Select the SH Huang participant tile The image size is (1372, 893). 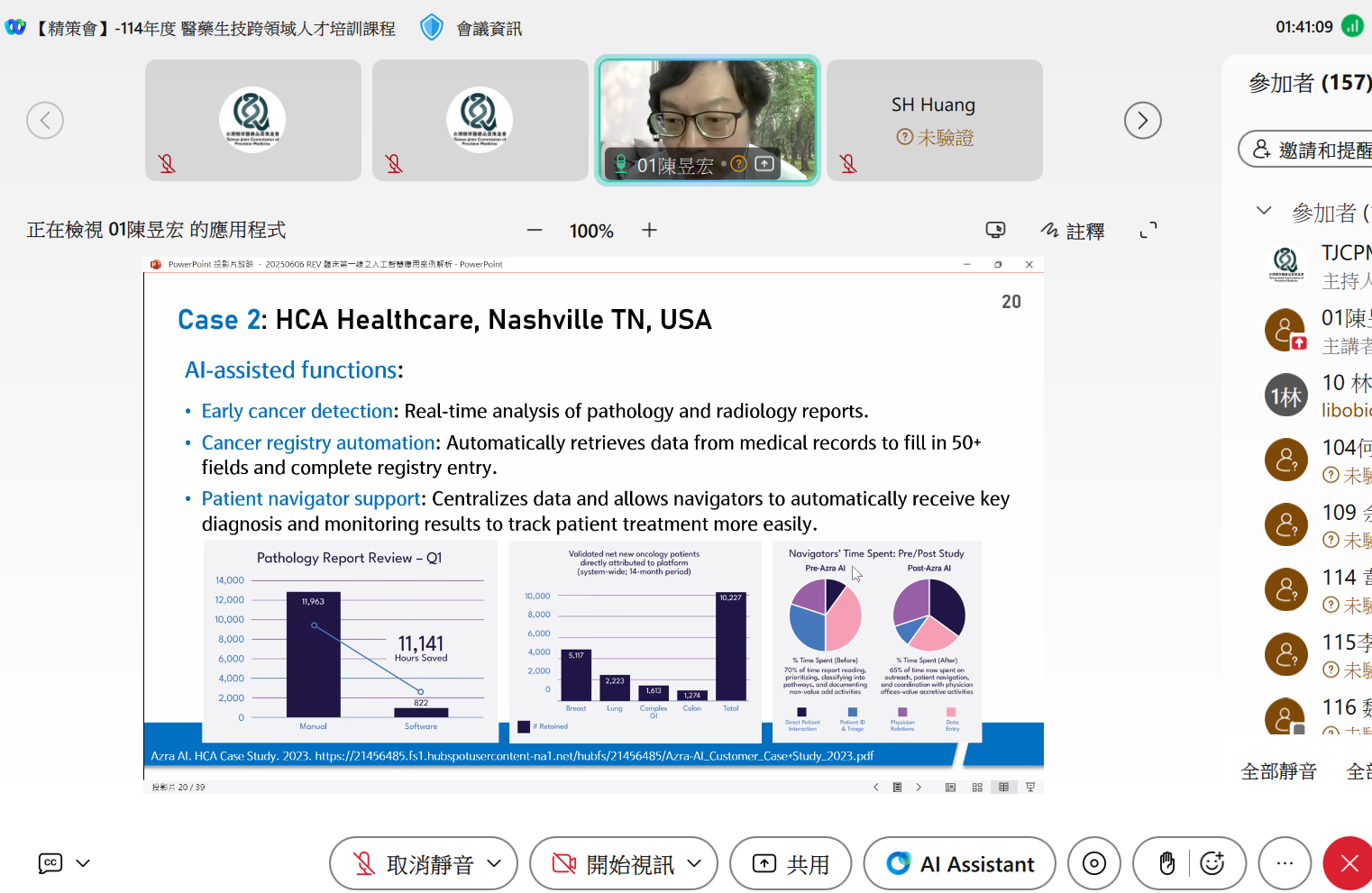click(x=935, y=121)
